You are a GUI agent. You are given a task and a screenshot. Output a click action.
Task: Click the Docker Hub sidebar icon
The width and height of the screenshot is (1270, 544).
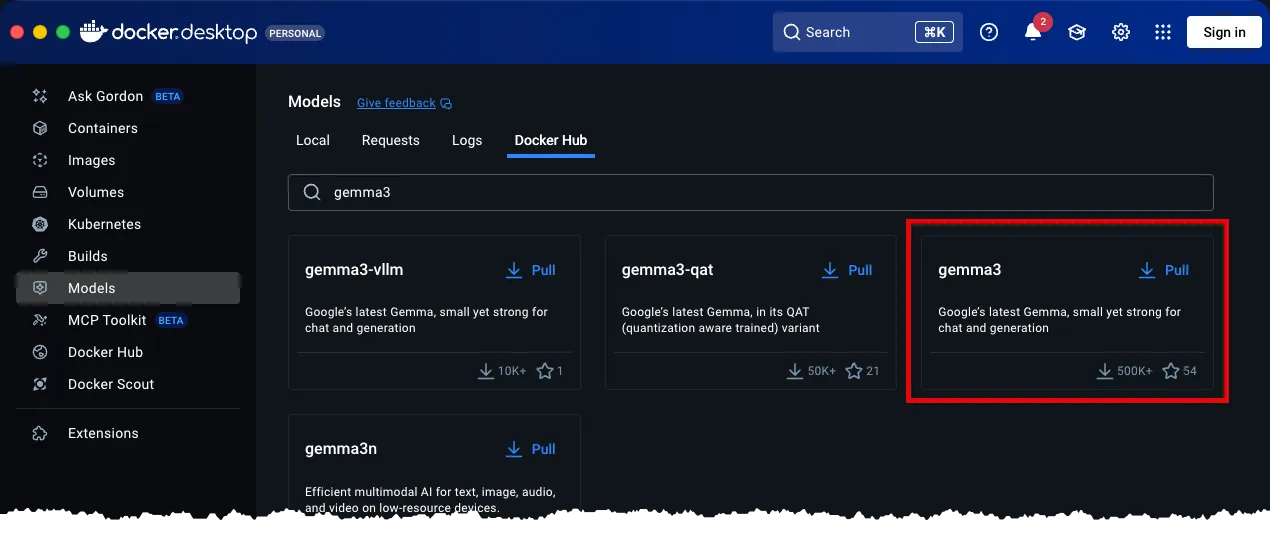click(40, 352)
